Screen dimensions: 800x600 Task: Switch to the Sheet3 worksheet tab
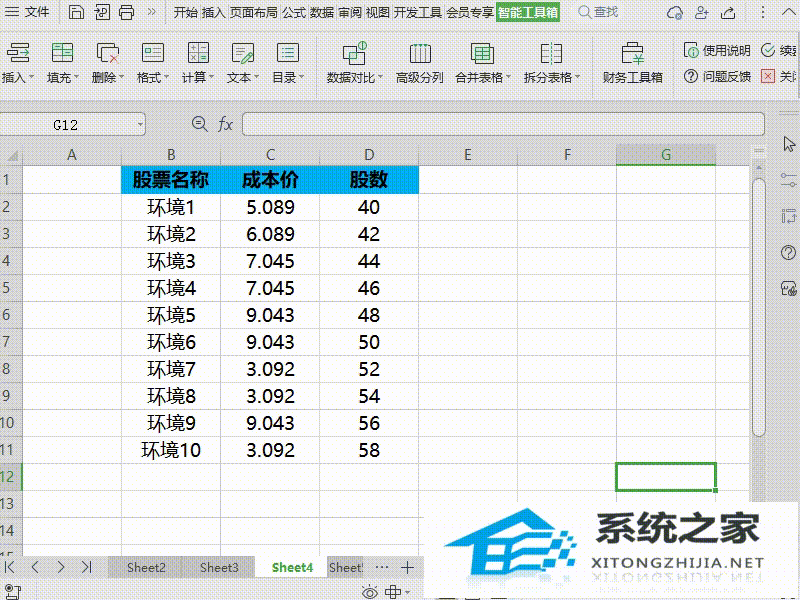coord(218,567)
